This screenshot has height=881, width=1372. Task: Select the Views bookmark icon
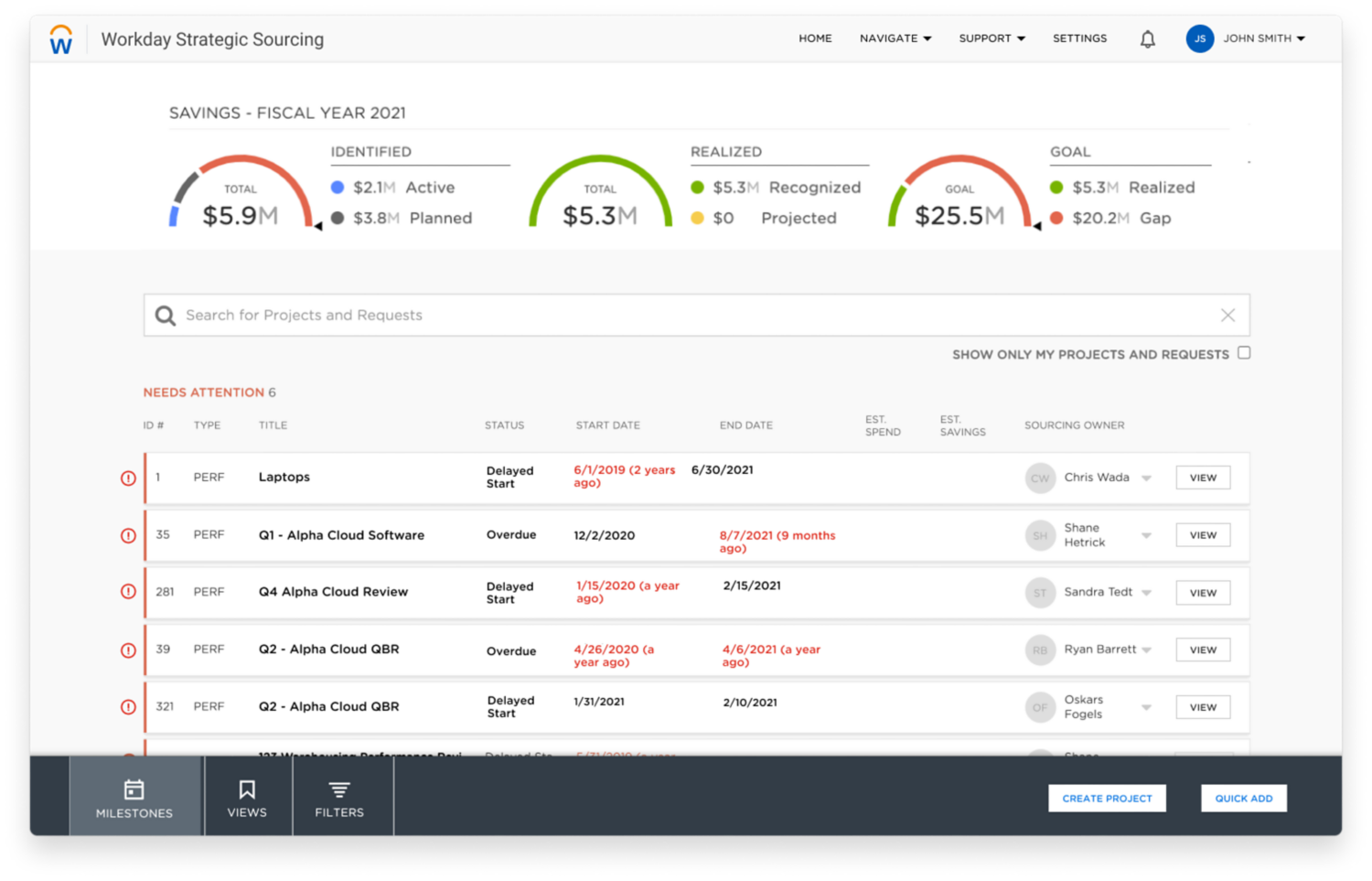click(247, 797)
